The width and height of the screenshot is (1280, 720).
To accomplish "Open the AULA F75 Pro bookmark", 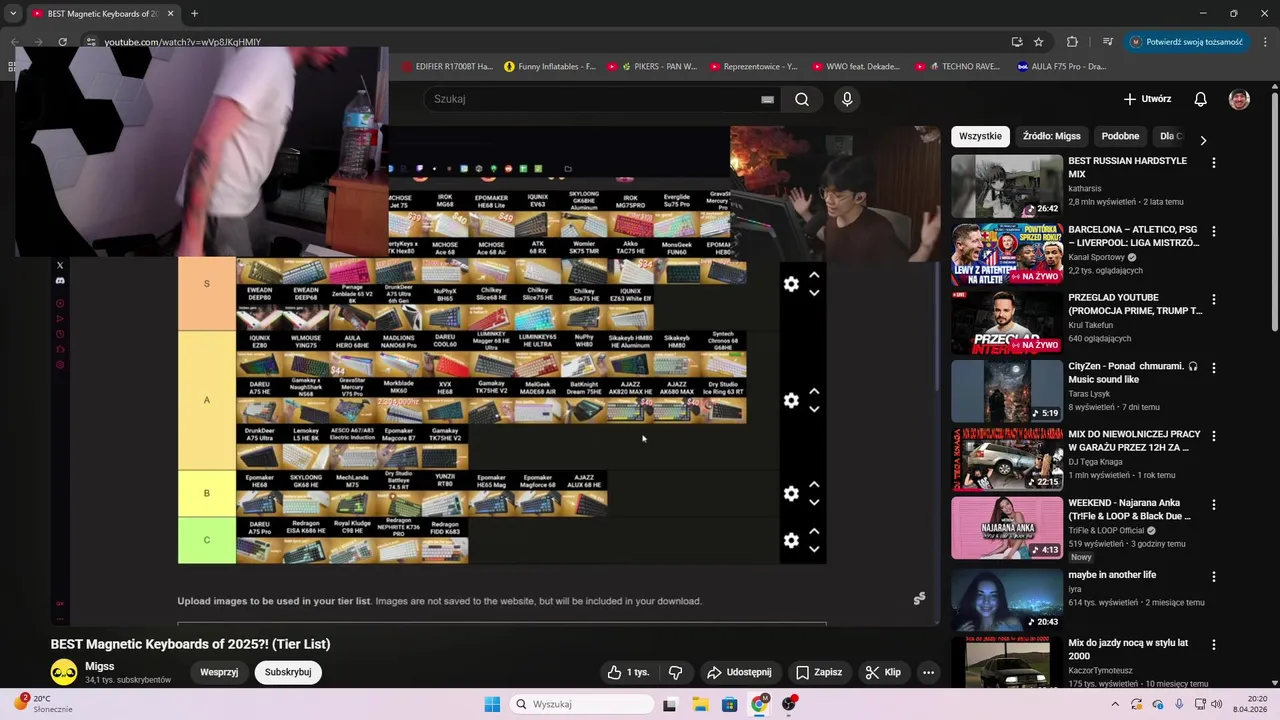I will pos(1062,67).
